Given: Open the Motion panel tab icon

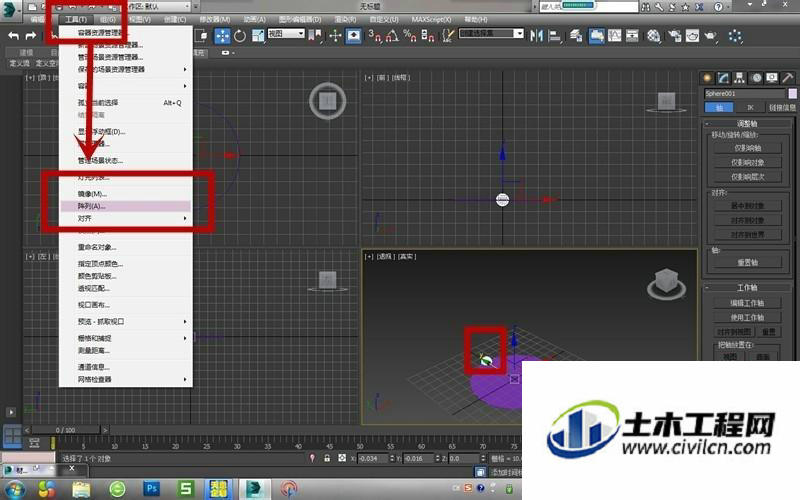Looking at the screenshot, I should coord(756,78).
